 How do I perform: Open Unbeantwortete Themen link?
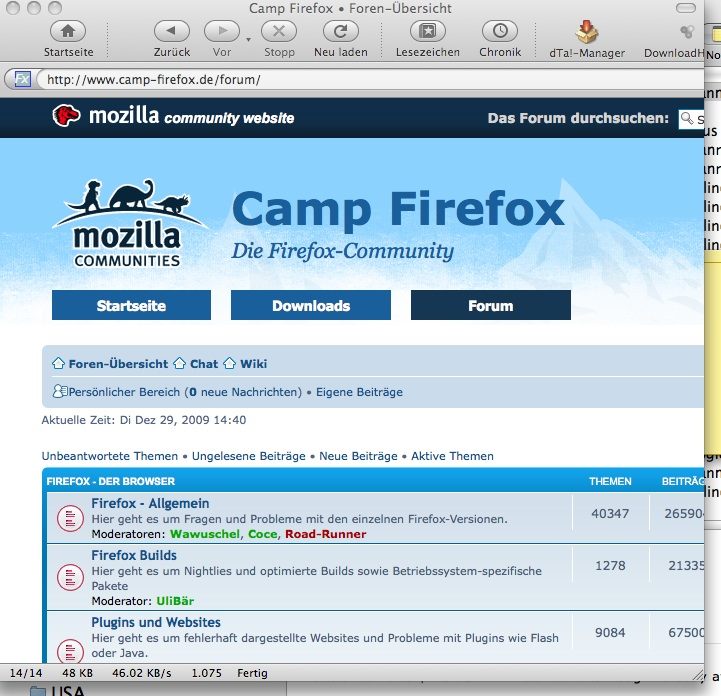pos(109,456)
